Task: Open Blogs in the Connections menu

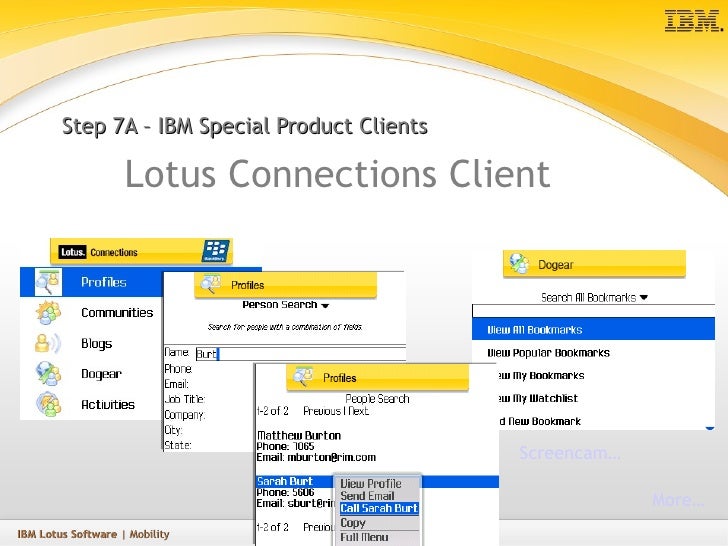Action: (x=91, y=343)
